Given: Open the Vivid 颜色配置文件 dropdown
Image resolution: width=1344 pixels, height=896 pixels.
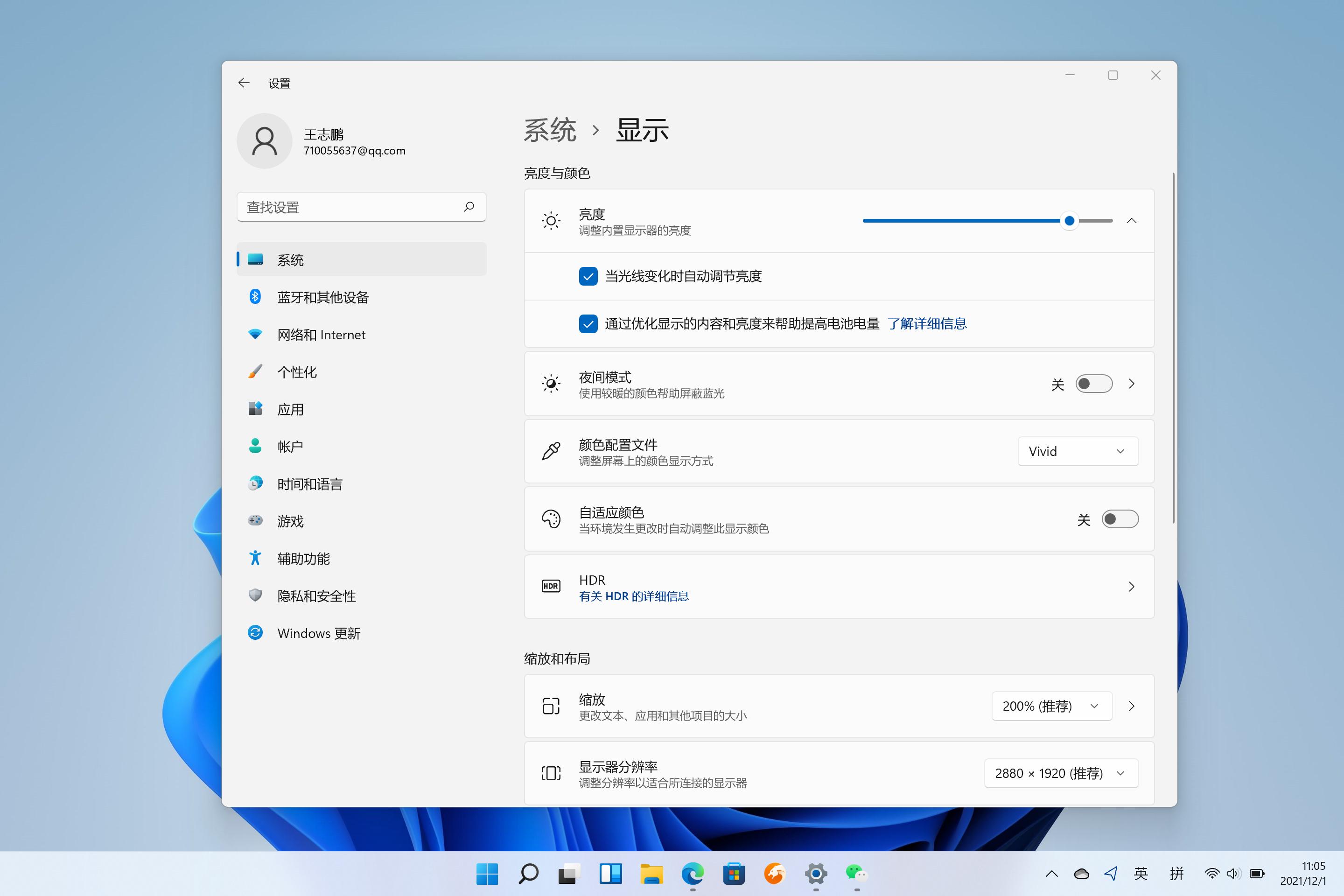Looking at the screenshot, I should [1078, 451].
